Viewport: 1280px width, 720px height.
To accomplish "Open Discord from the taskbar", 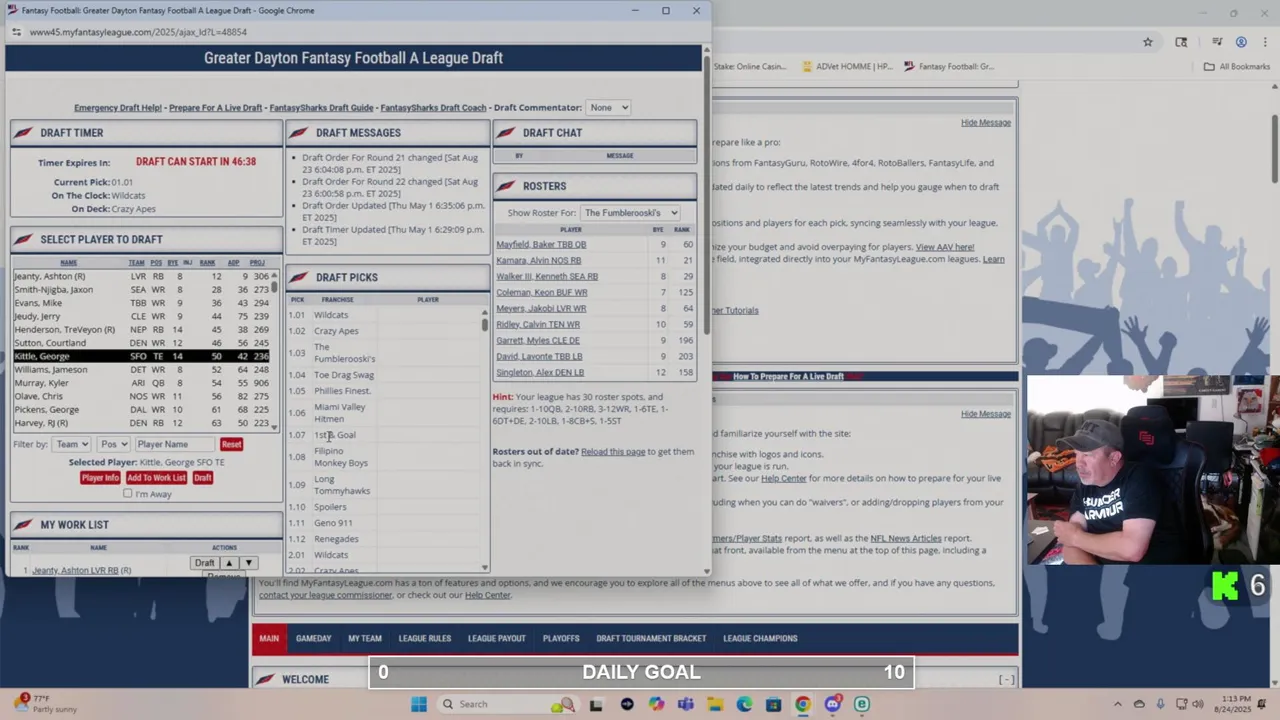I will tap(832, 704).
